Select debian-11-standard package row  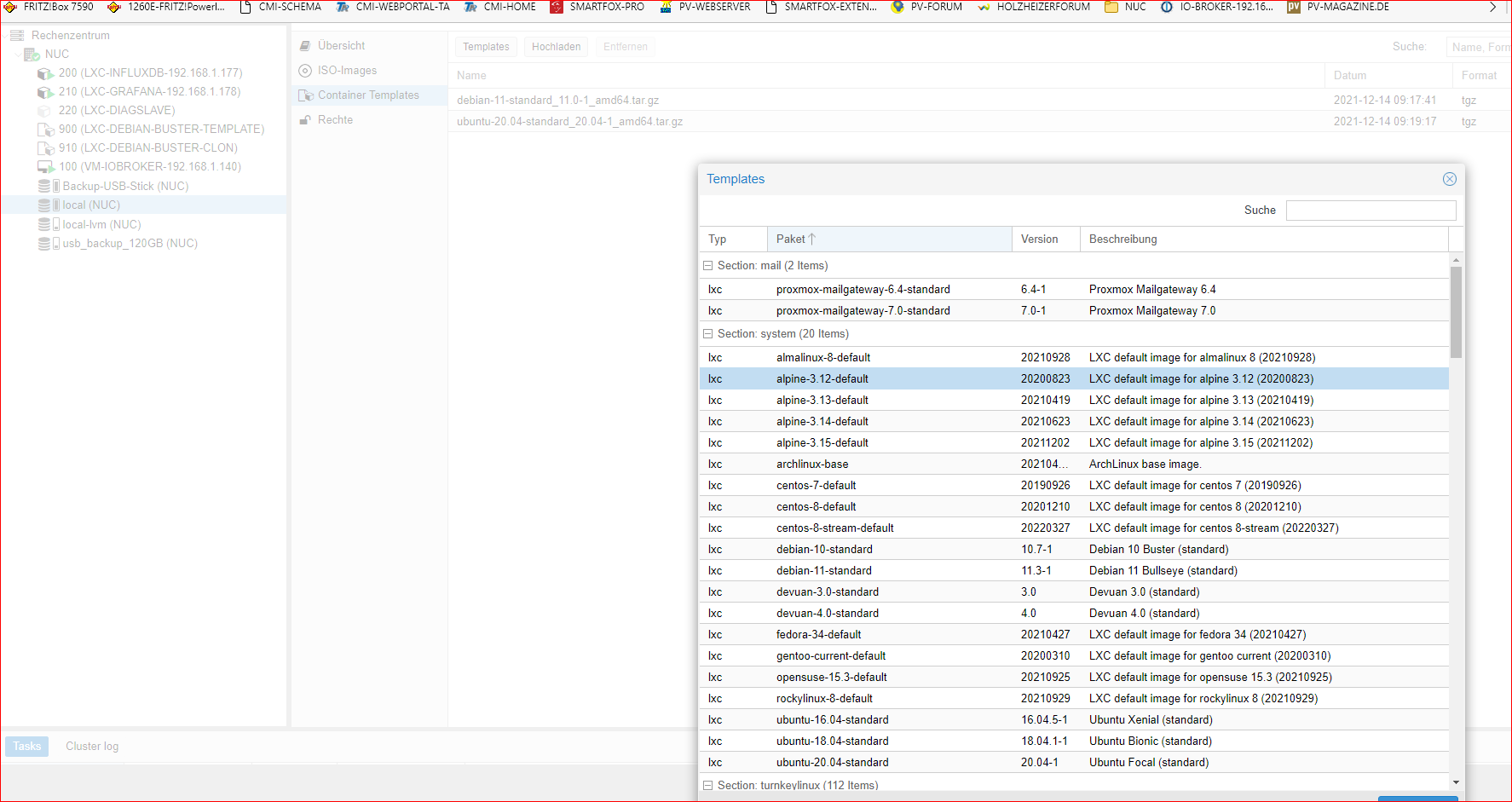1074,571
